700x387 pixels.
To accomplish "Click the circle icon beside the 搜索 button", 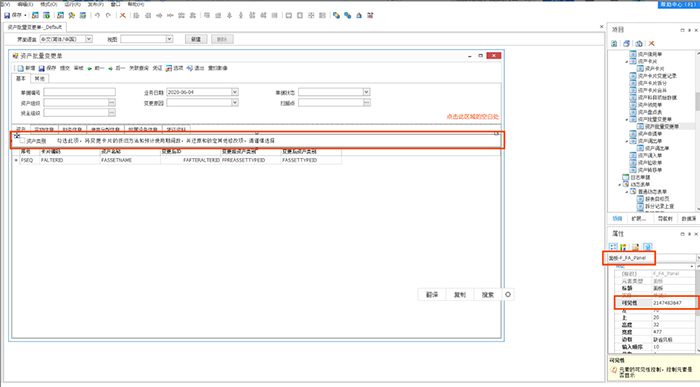I will tap(508, 294).
